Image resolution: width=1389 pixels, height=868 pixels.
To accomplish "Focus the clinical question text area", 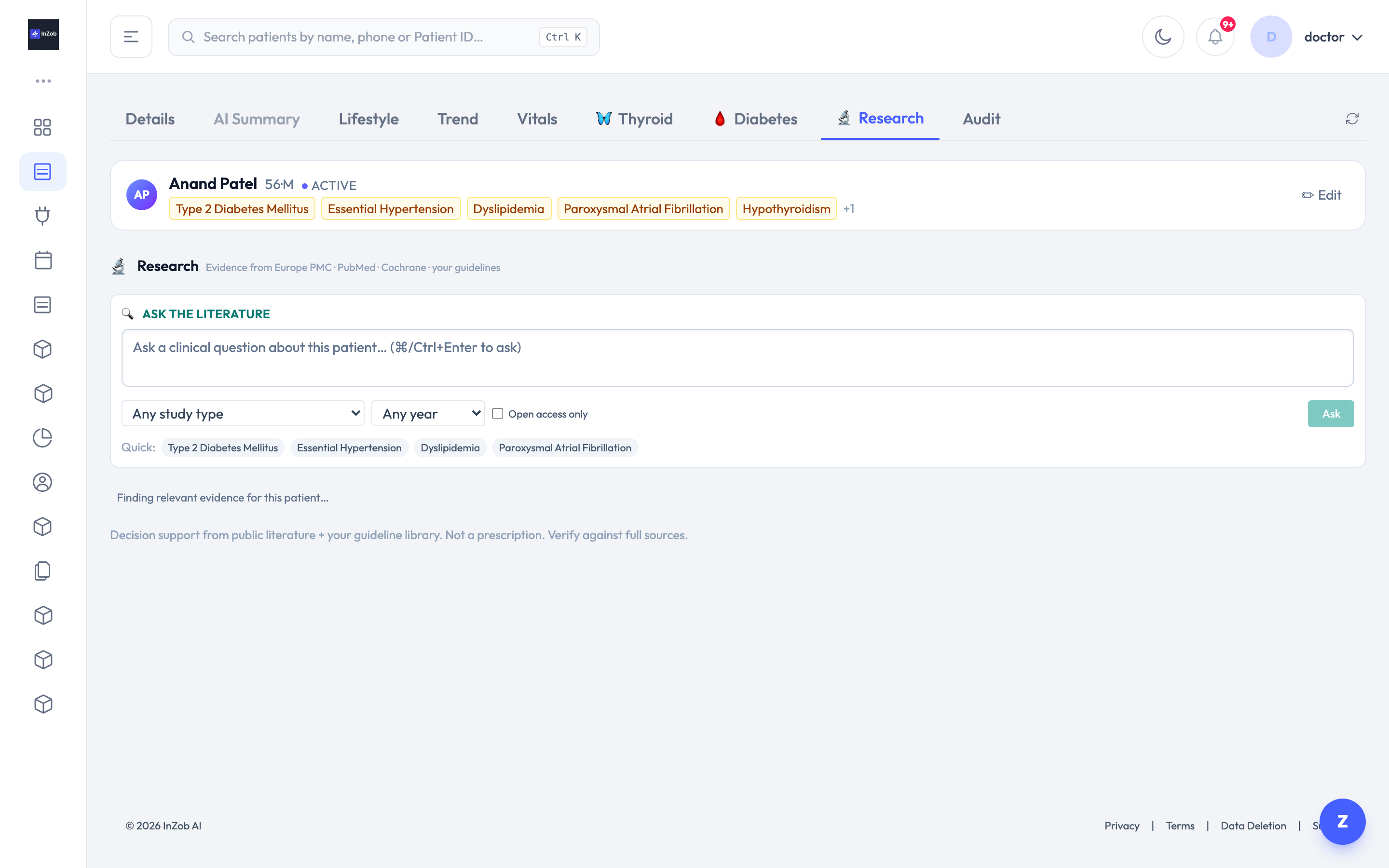I will 737,358.
